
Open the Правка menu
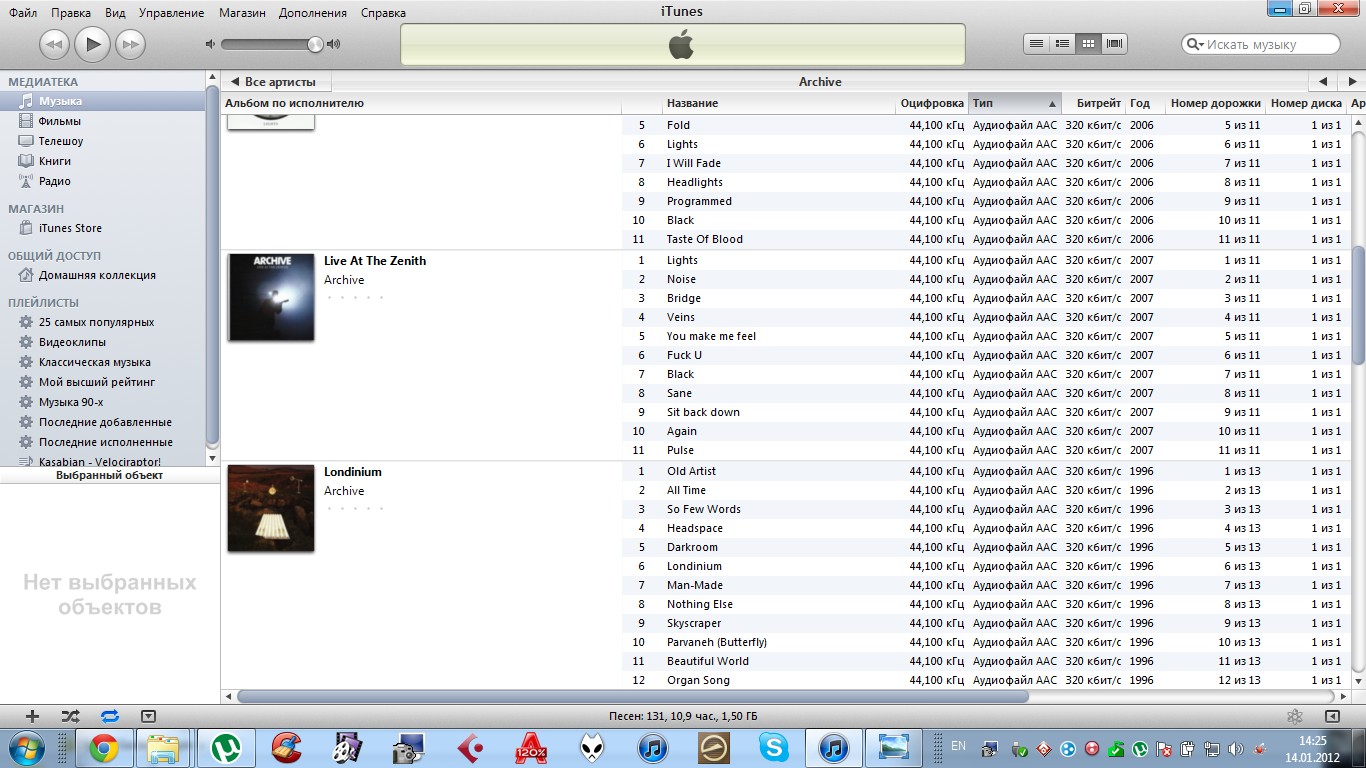pos(71,13)
